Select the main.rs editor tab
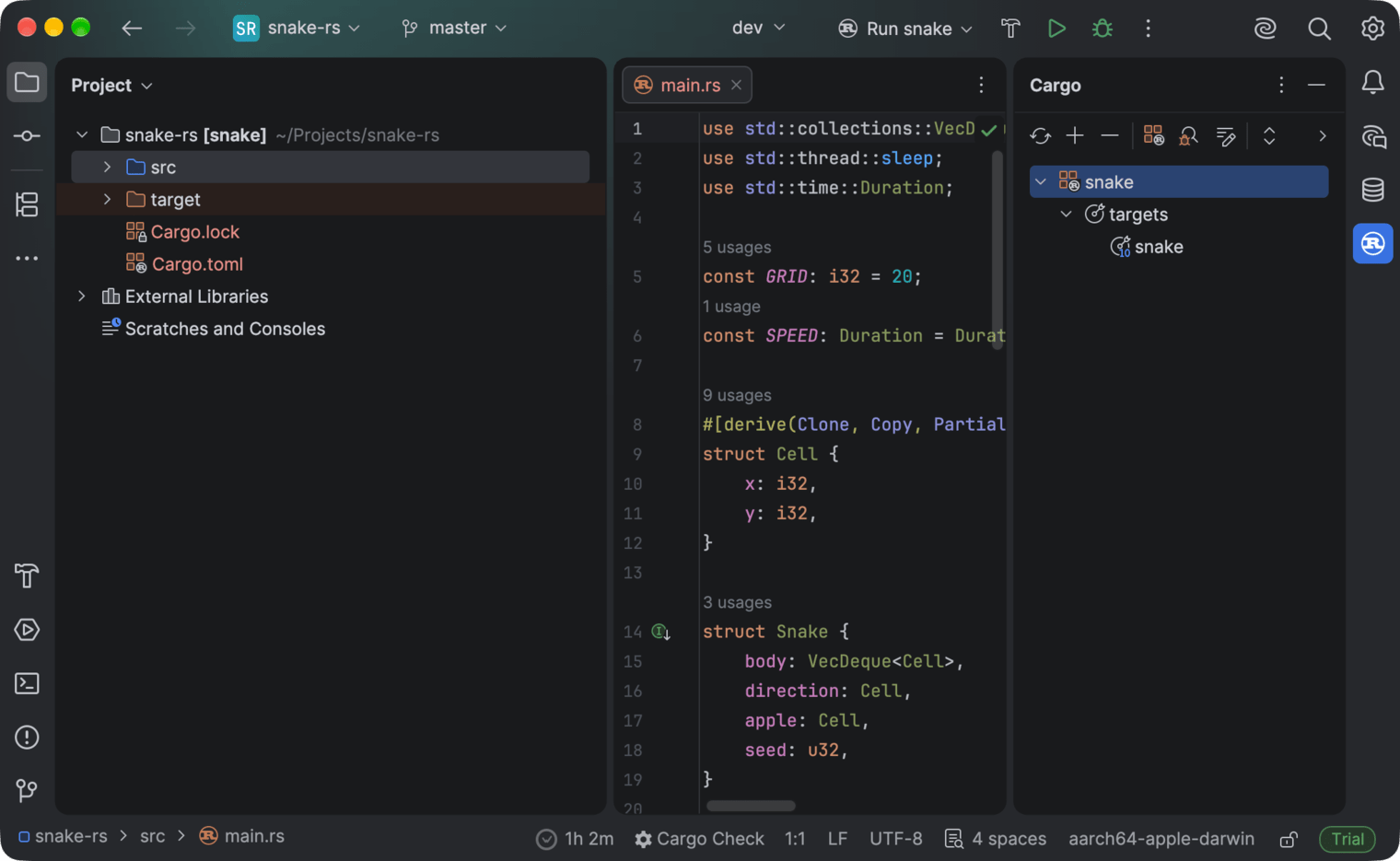The width and height of the screenshot is (1400, 861). tap(687, 85)
